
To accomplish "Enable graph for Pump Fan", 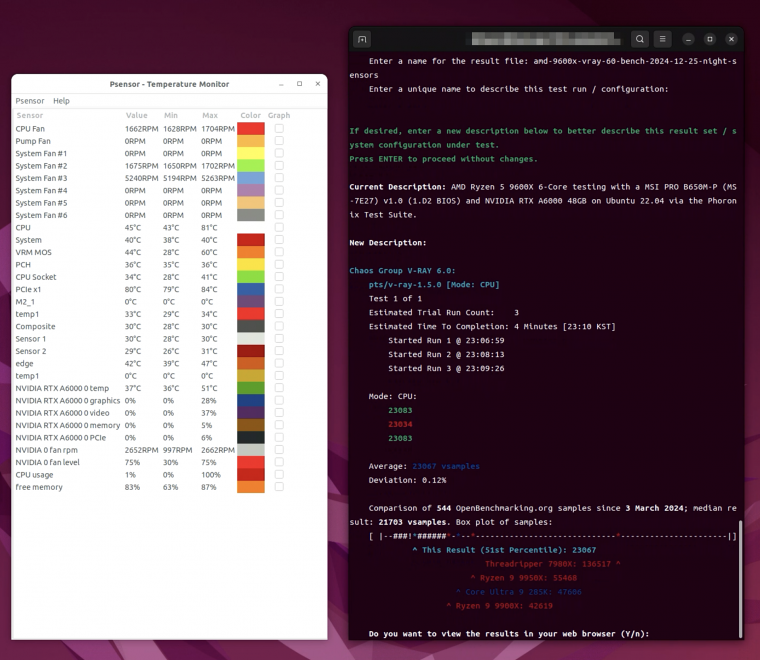I will click(x=279, y=141).
